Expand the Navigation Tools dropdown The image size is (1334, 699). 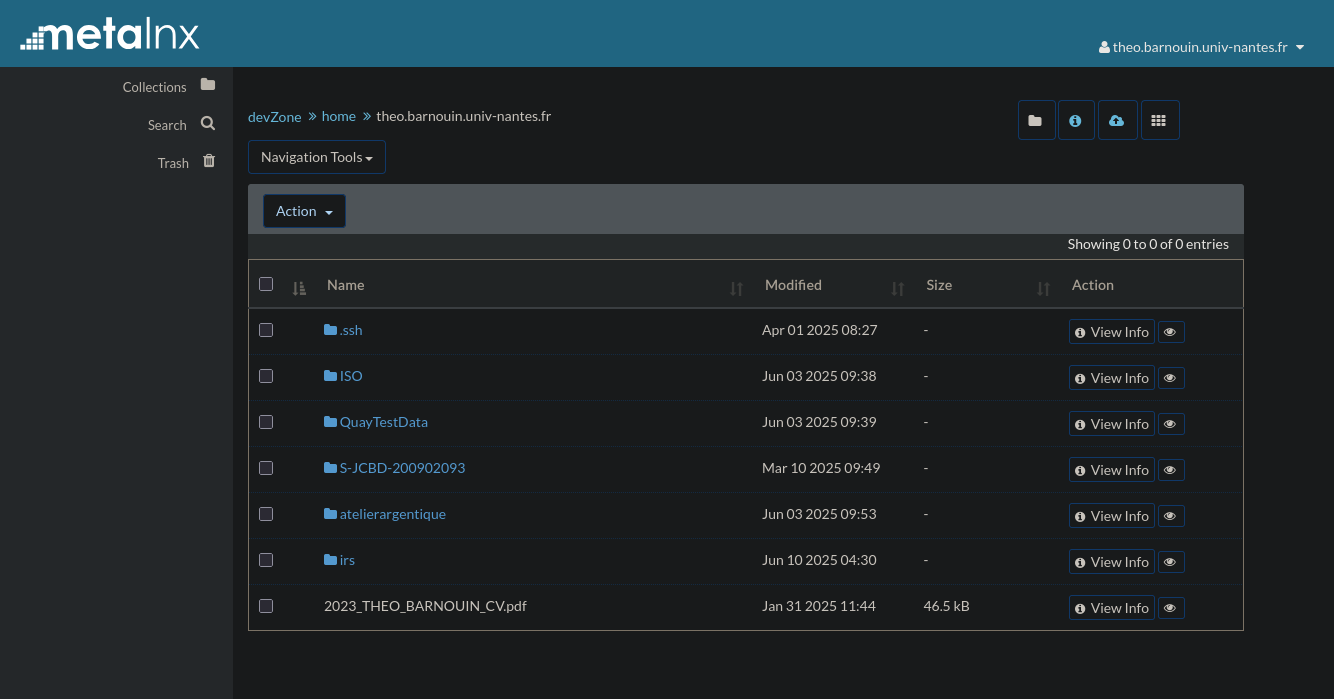tap(316, 157)
